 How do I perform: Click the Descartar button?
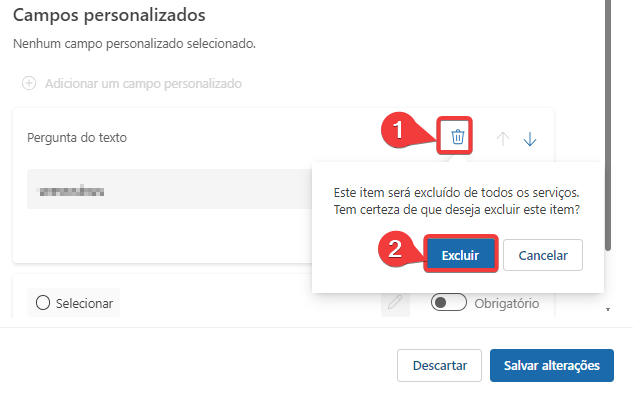click(x=439, y=365)
